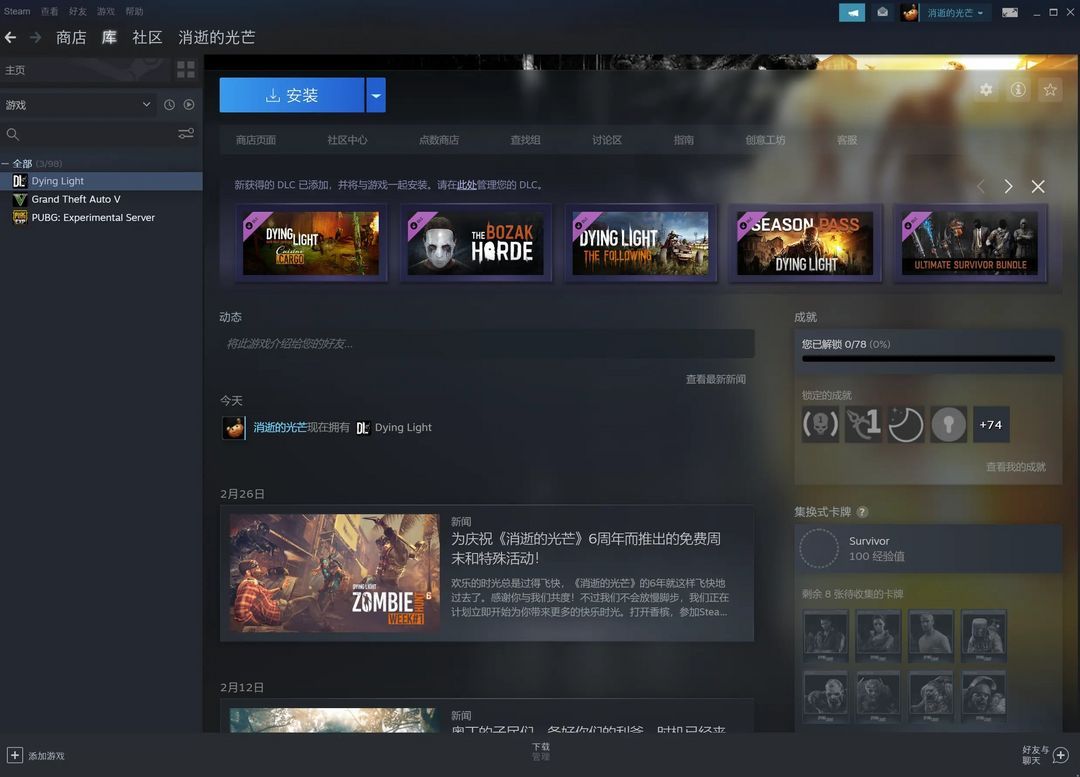This screenshot has height=777, width=1080.
Task: Open Dying Light The Following DLC thumbnail
Action: coord(640,243)
